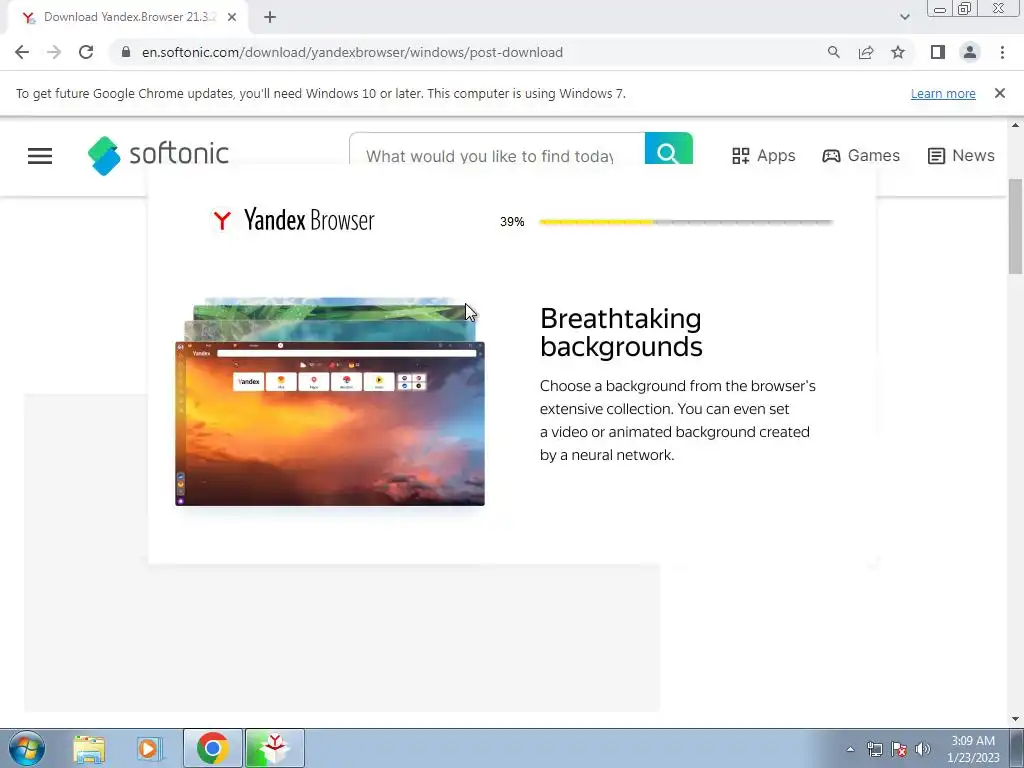The height and width of the screenshot is (768, 1024).
Task: Click the address bar URL
Action: point(352,52)
